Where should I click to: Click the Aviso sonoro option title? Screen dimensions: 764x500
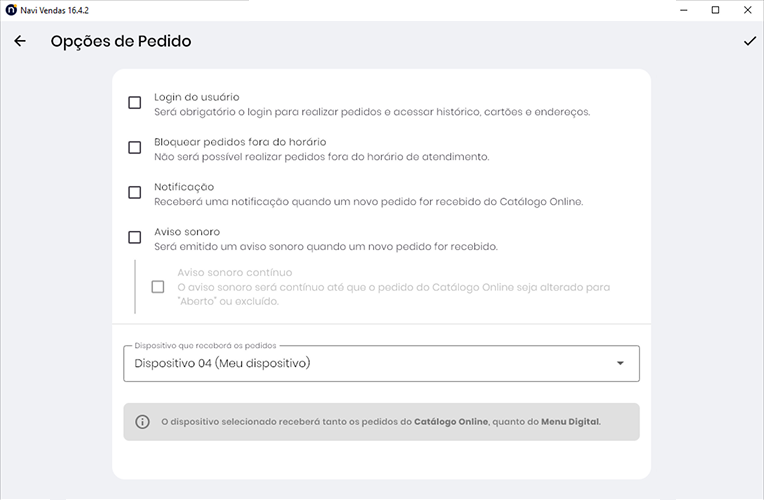[187, 231]
